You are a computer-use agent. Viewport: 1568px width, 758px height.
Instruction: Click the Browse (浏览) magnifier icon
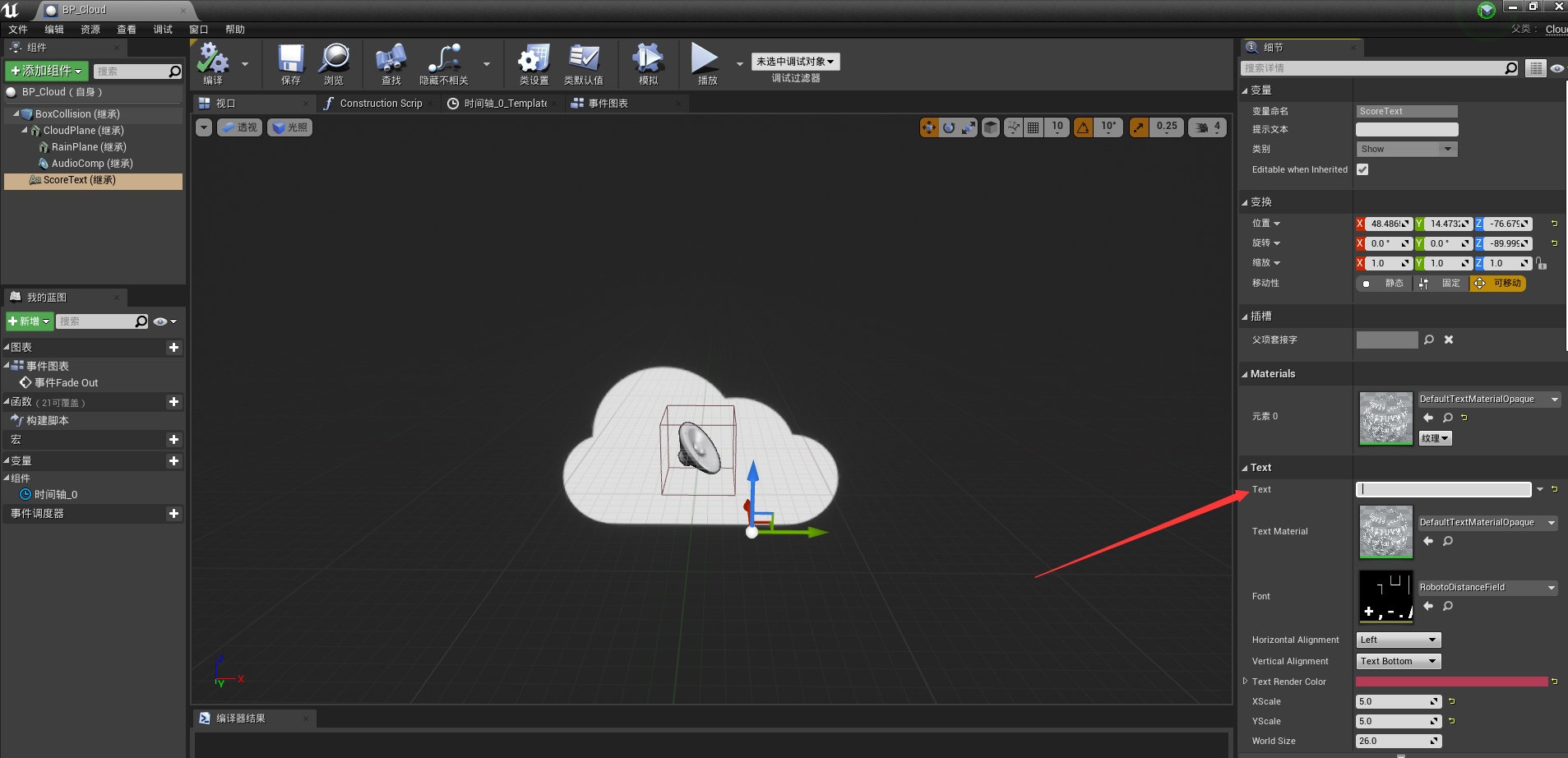[x=334, y=60]
